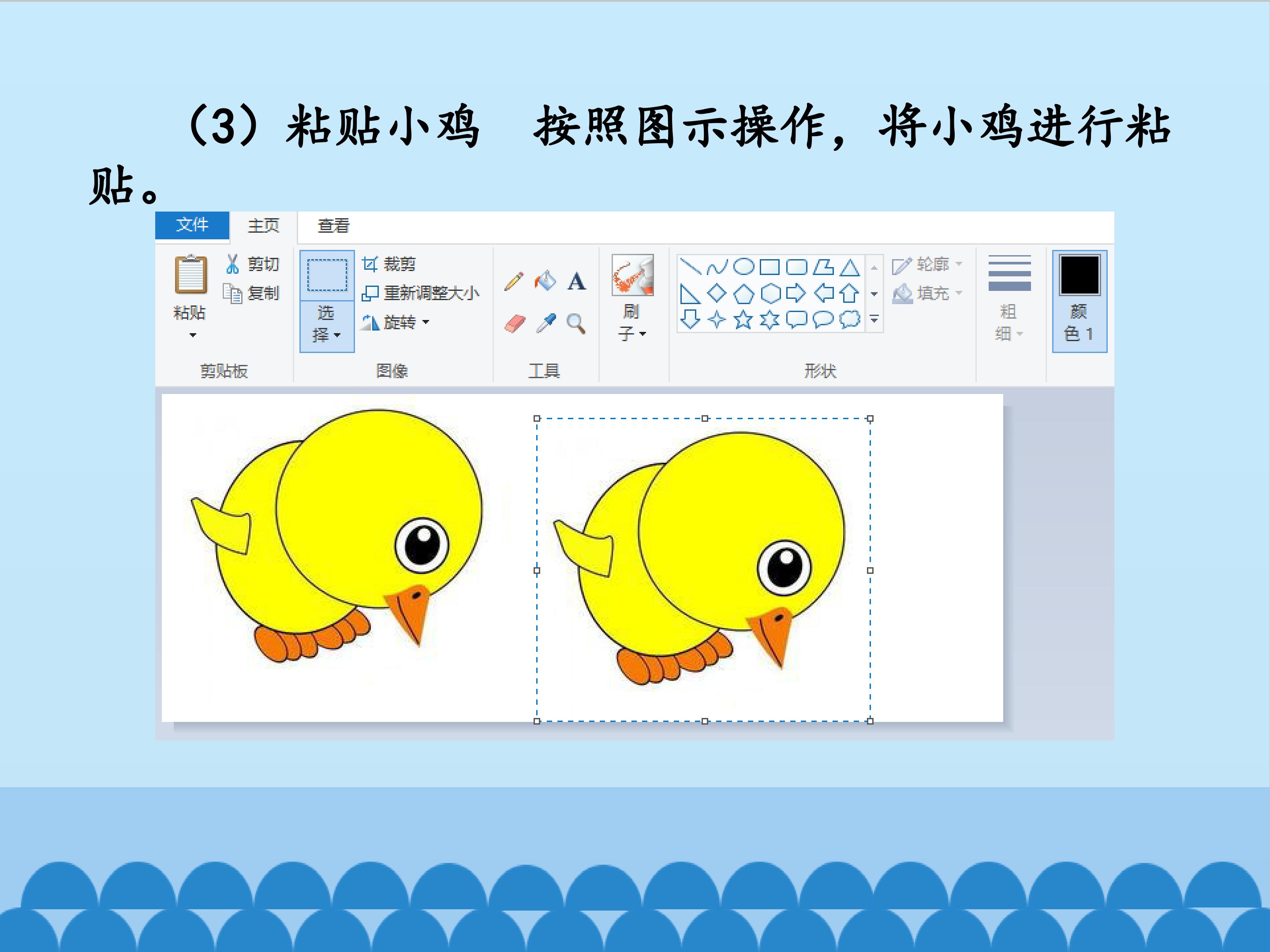This screenshot has height=952, width=1270.
Task: Click Resize (重新调整大小)
Action: [420, 293]
